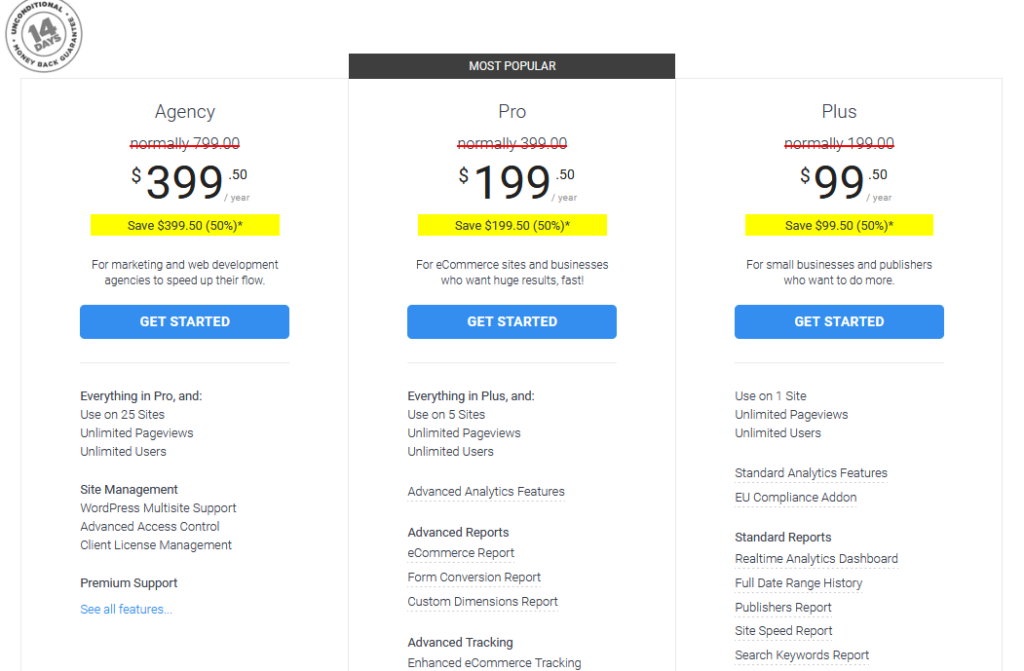1024x671 pixels.
Task: Click Full Date Range History feature
Action: coord(798,583)
